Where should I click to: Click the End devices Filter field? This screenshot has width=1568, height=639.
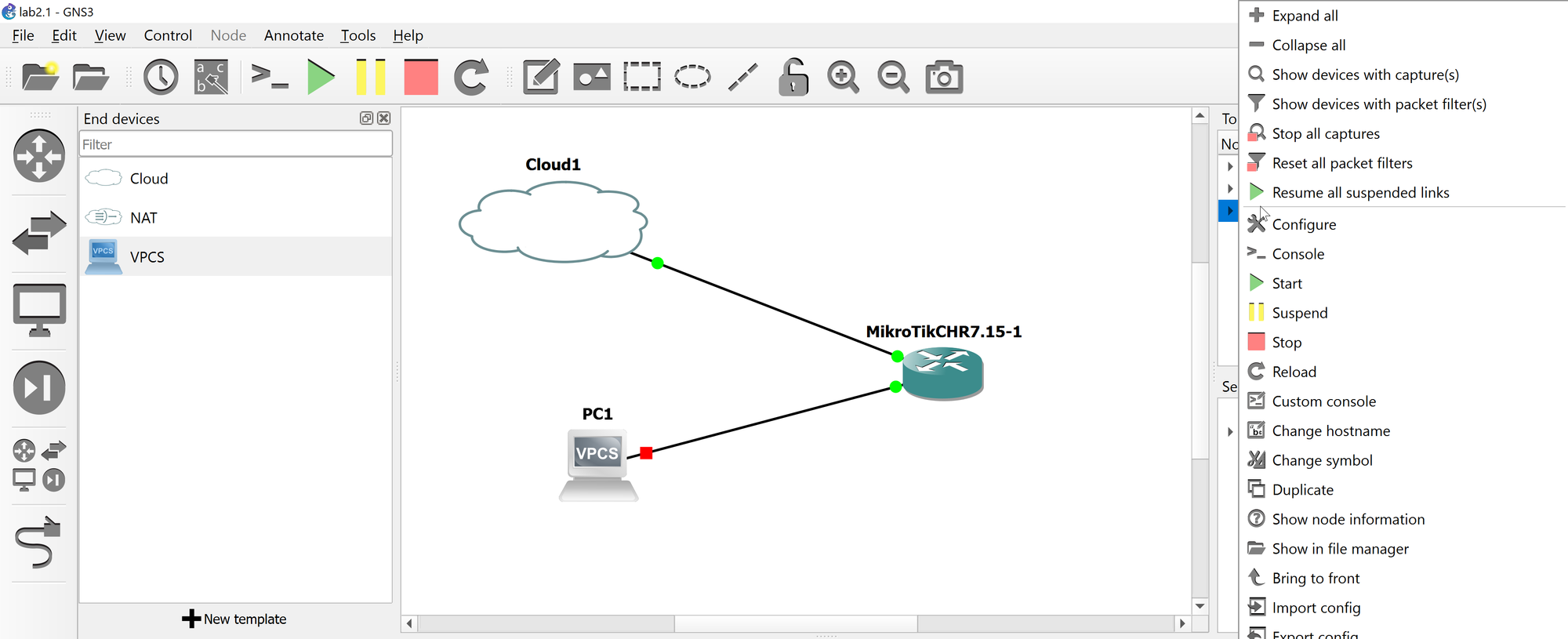235,144
